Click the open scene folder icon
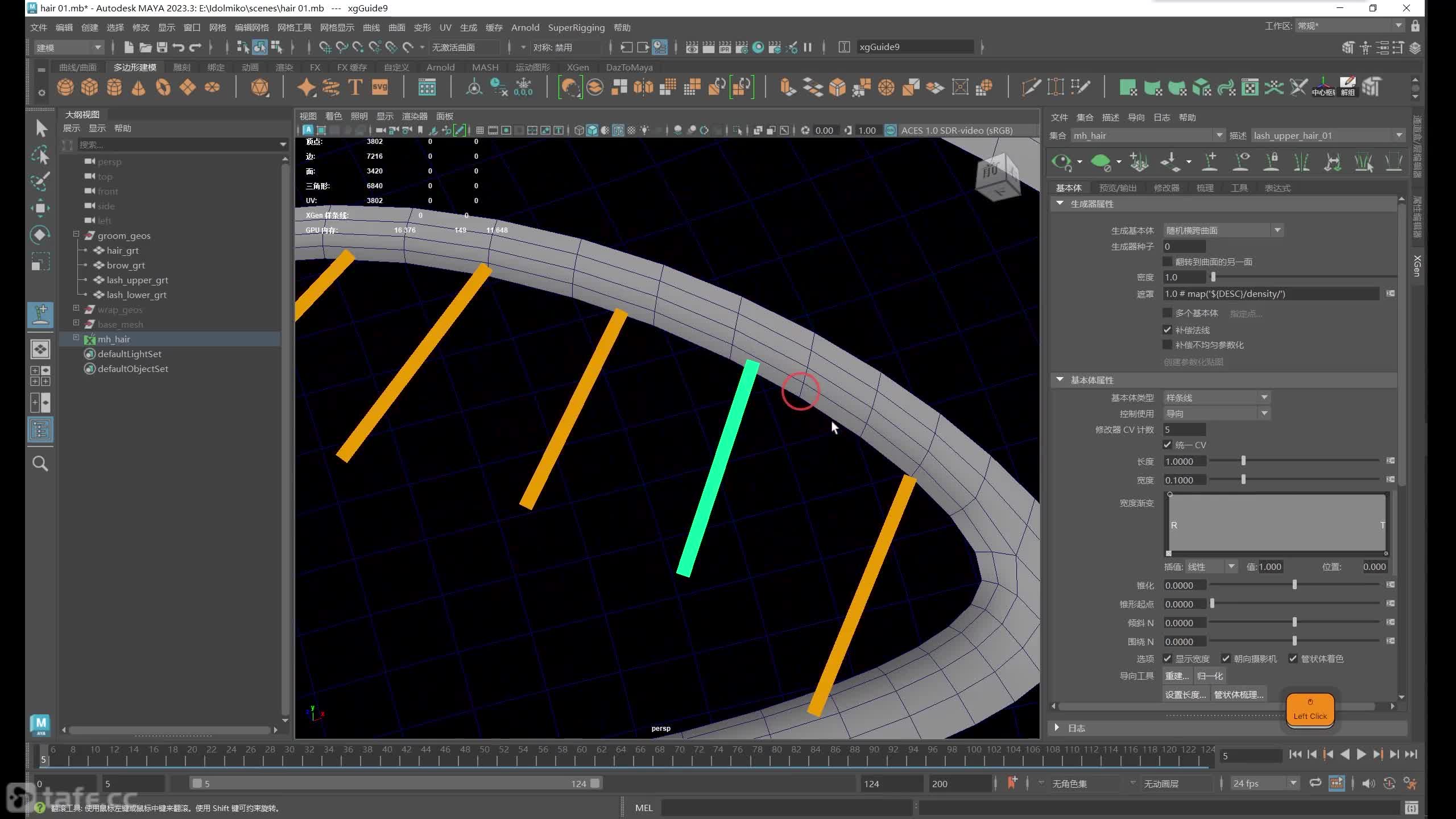Viewport: 1456px width, 819px height. pyautogui.click(x=146, y=47)
